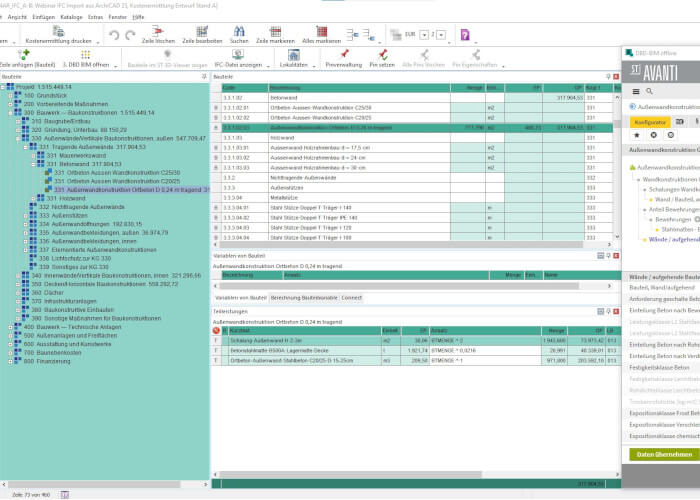Click the Daten übernehmen button
700x500 pixels.
pos(664,454)
